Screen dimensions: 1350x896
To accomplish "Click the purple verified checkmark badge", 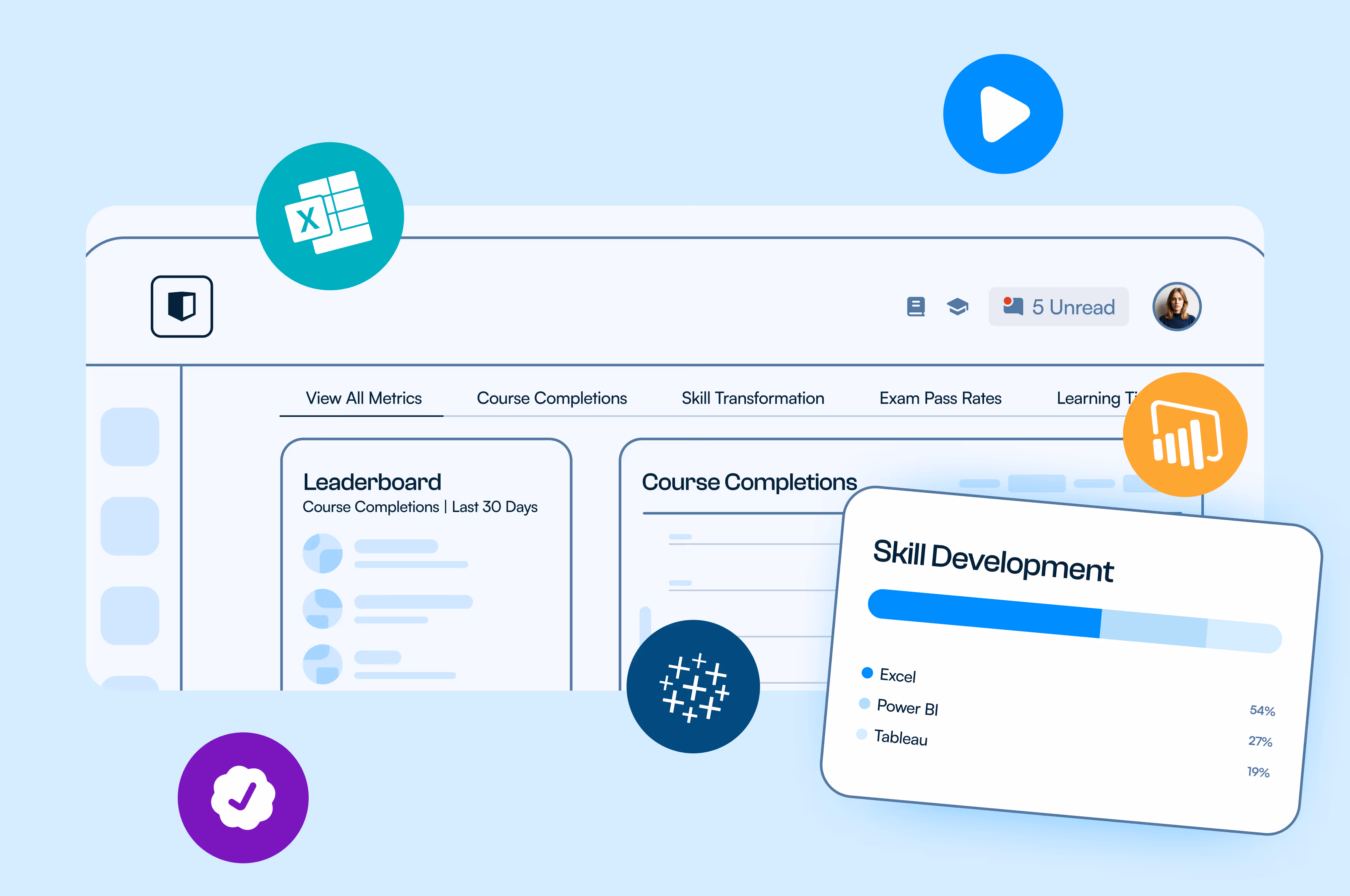I will coord(243,798).
